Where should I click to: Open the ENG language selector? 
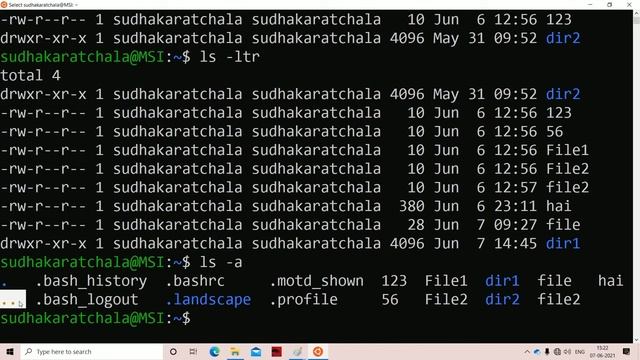coord(580,351)
